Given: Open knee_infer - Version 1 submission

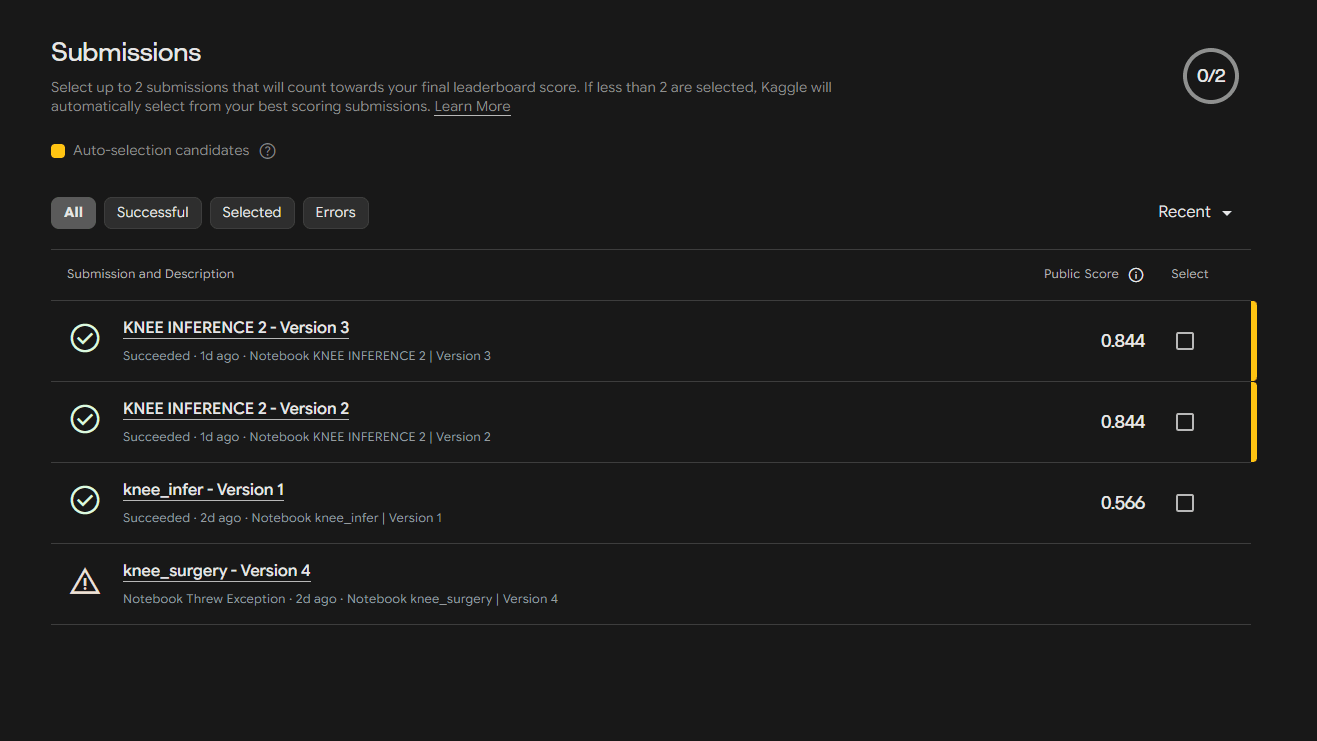Looking at the screenshot, I should click(x=203, y=490).
